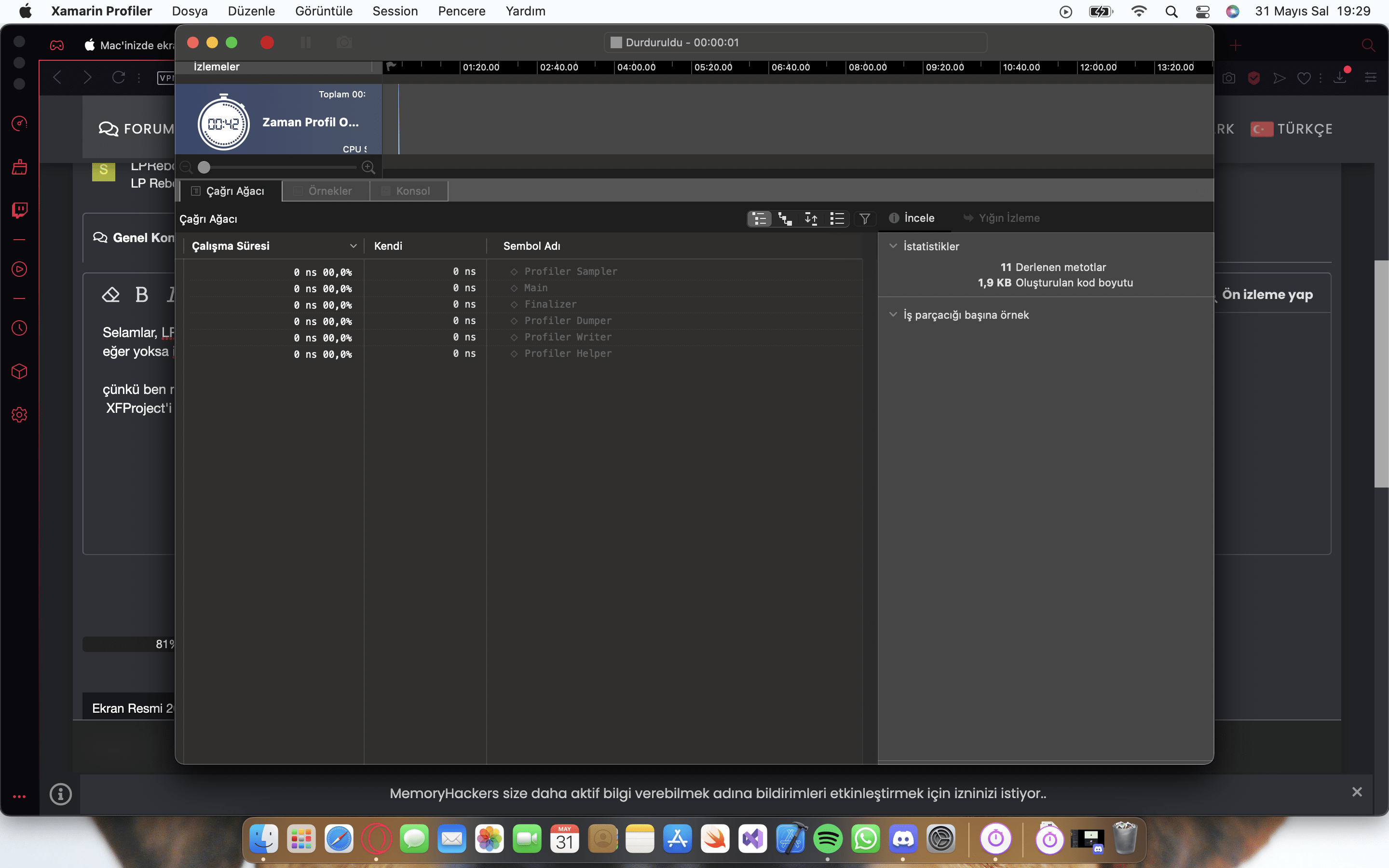Open the İncele inspector tab

[x=912, y=218]
